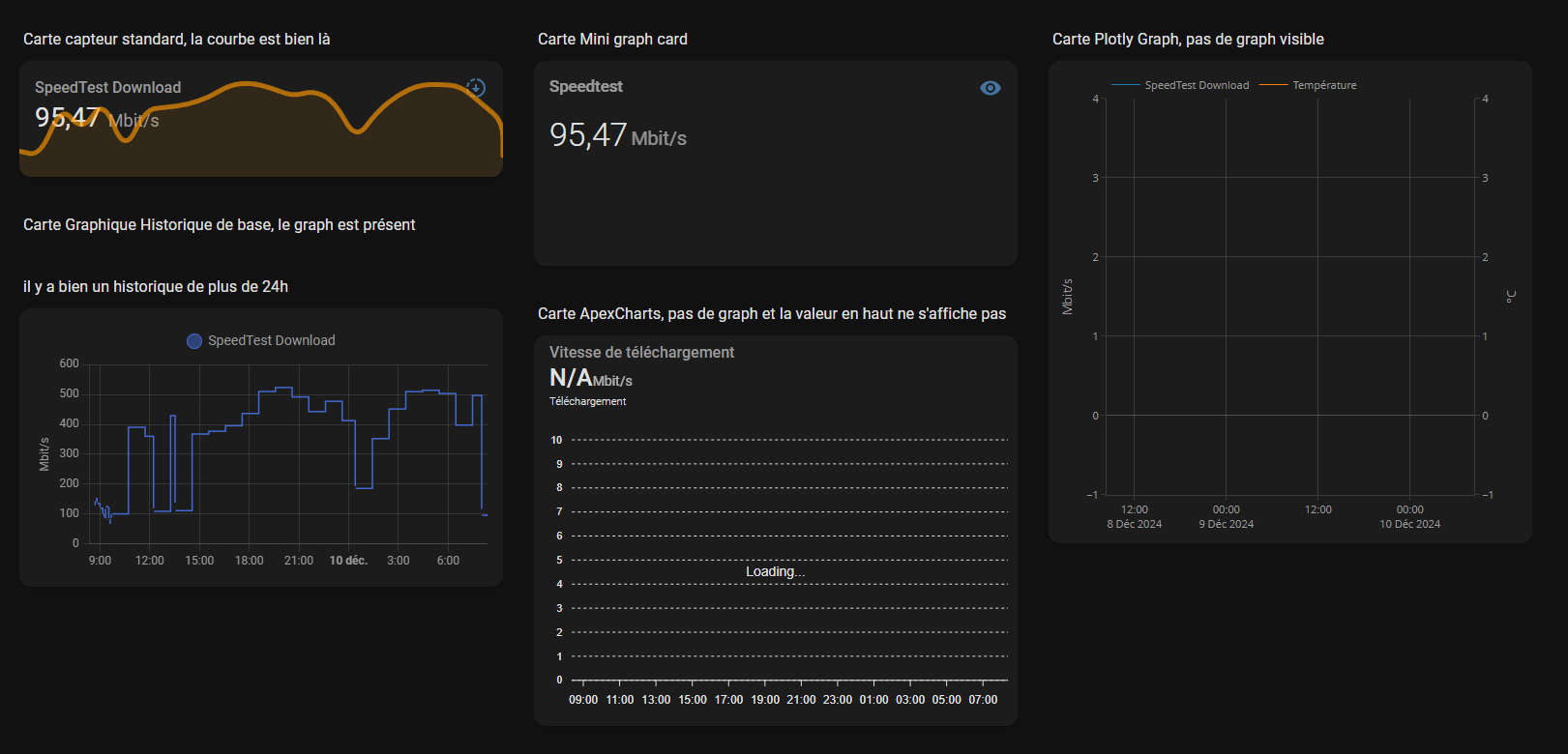
Task: Click the Loading... text in ApexCharts chart
Action: pos(775,572)
